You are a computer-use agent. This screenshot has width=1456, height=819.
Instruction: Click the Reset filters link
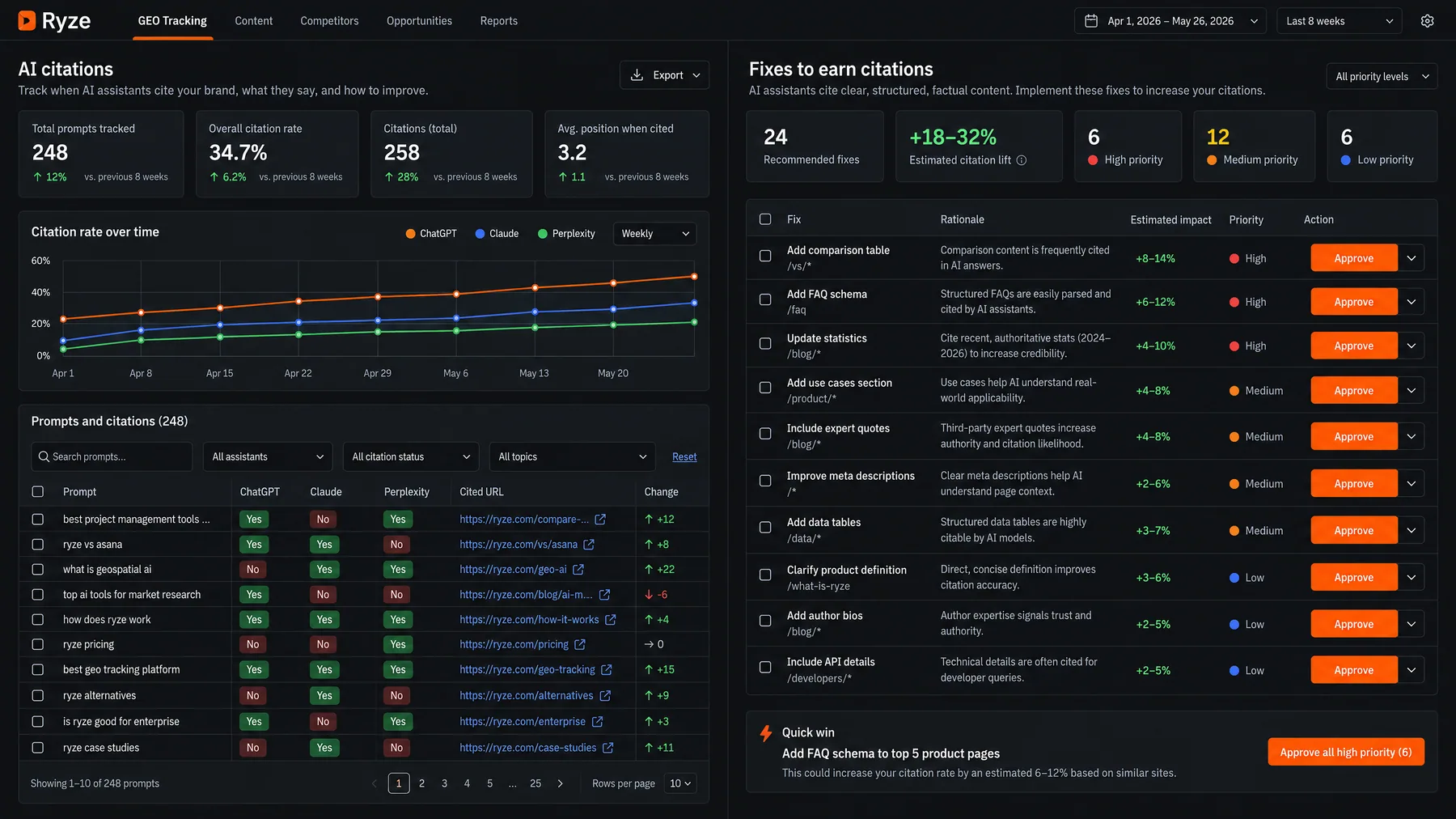click(x=684, y=457)
